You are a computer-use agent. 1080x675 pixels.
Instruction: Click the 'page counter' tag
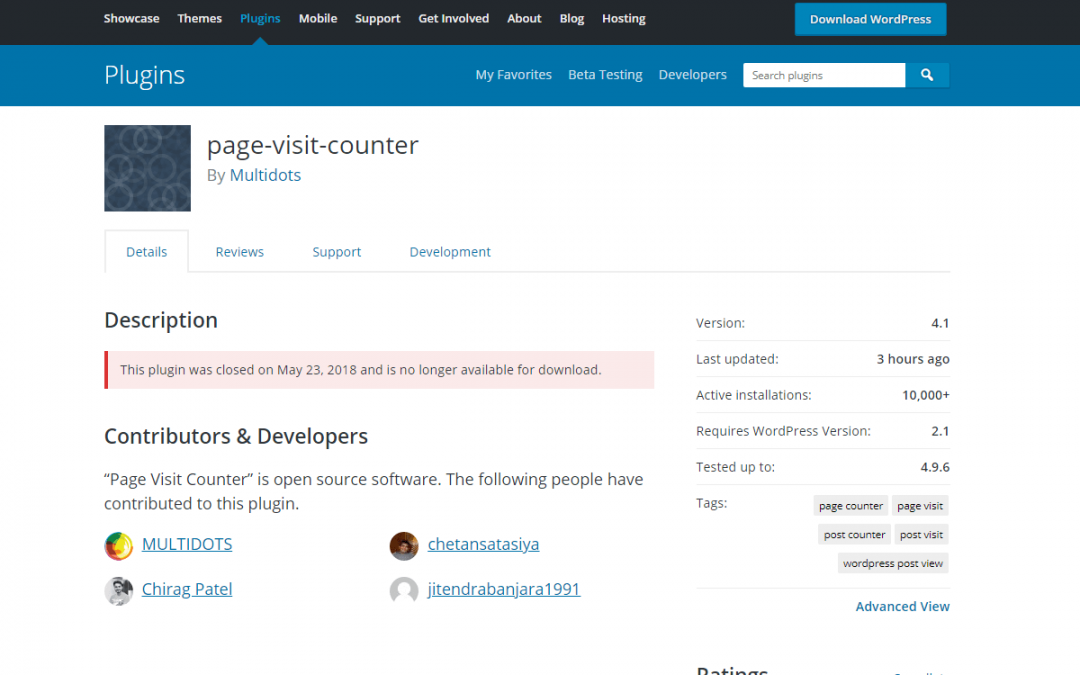pos(851,506)
